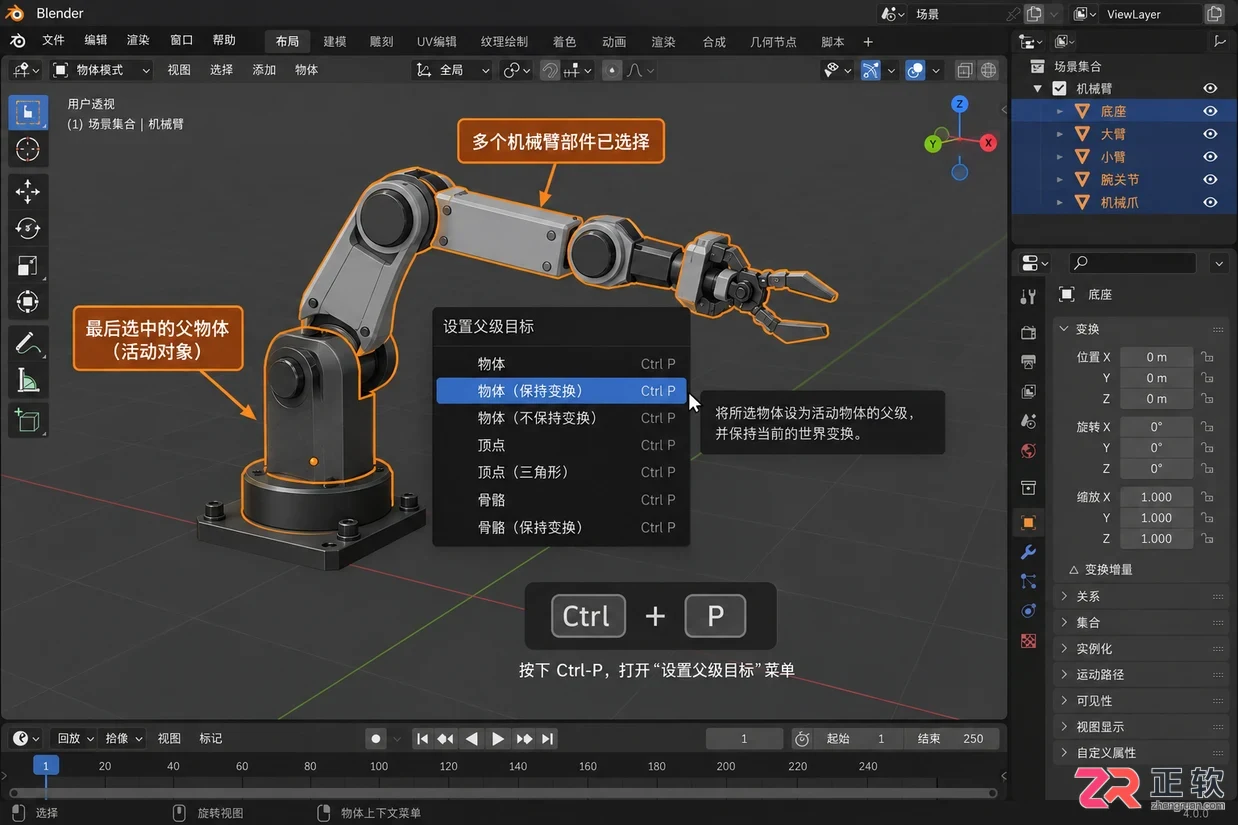Screen dimensions: 1238x825
Task: Click the play animation button
Action: (x=498, y=739)
